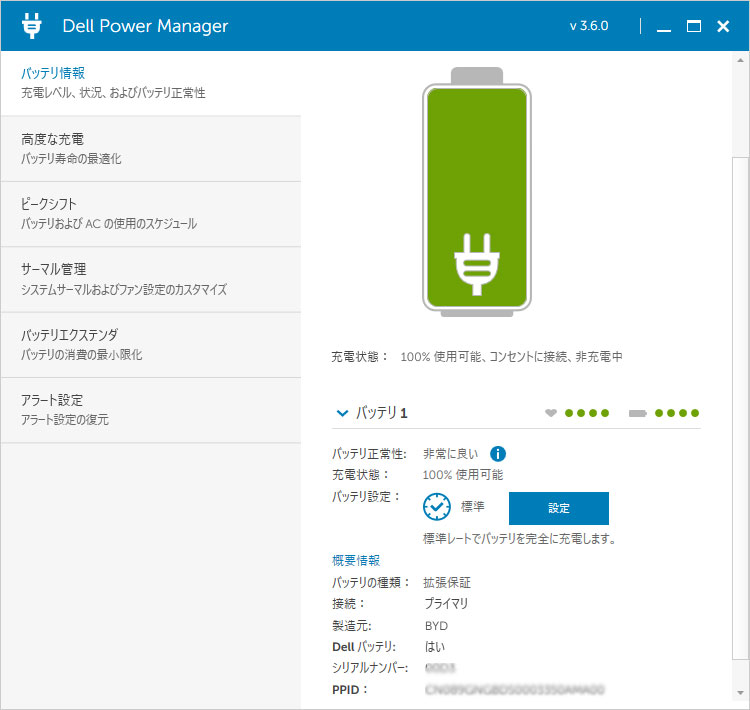Go to the バッテリエクステンダ tab
Image resolution: width=750 pixels, height=710 pixels.
pos(151,345)
